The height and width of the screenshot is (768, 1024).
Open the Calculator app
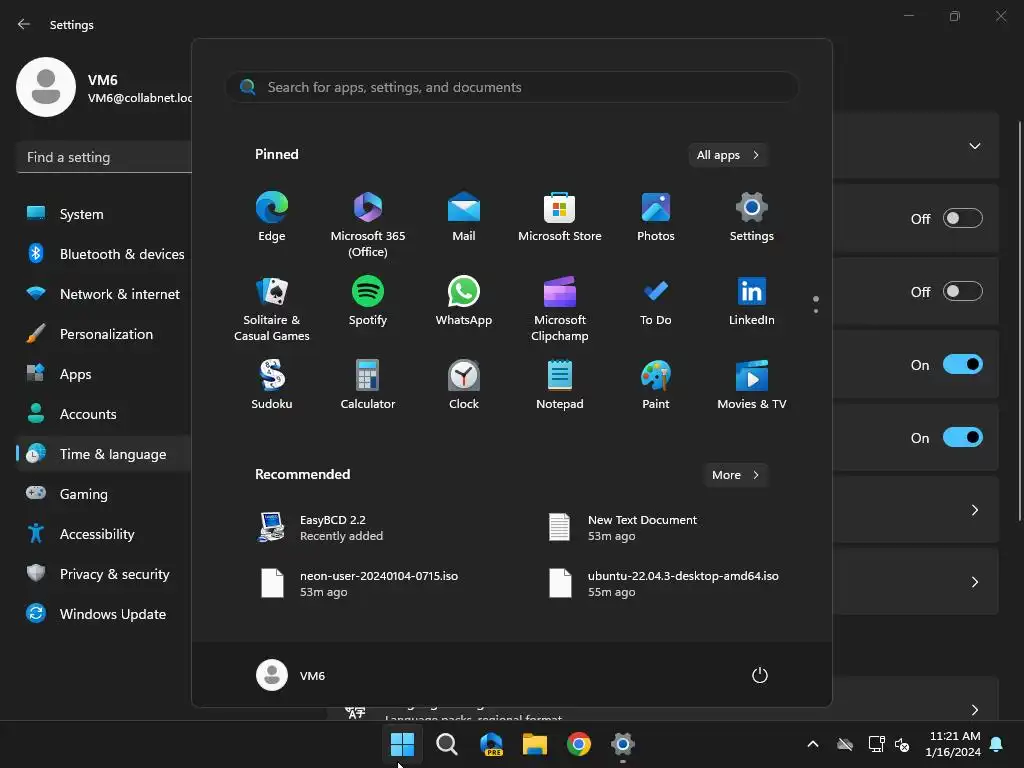(368, 385)
